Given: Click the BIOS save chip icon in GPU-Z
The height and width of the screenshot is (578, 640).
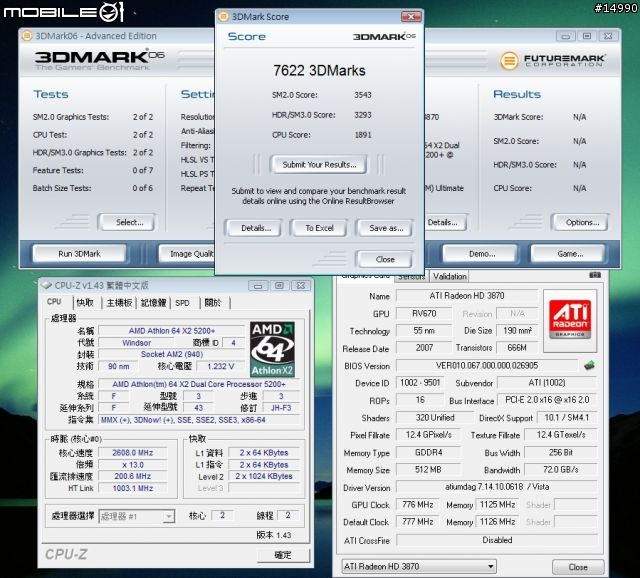Looking at the screenshot, I should point(589,365).
